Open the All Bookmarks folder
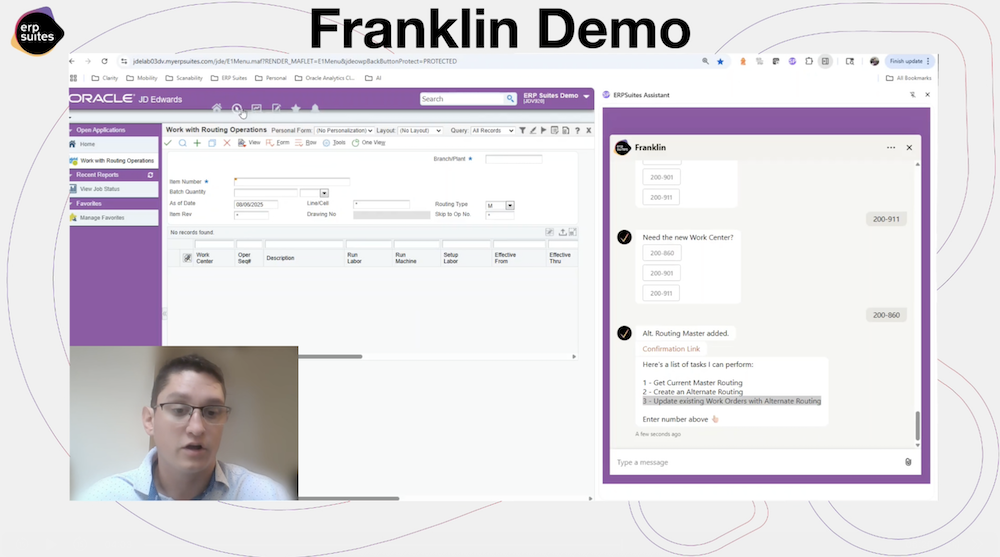1000x557 pixels. coord(909,78)
